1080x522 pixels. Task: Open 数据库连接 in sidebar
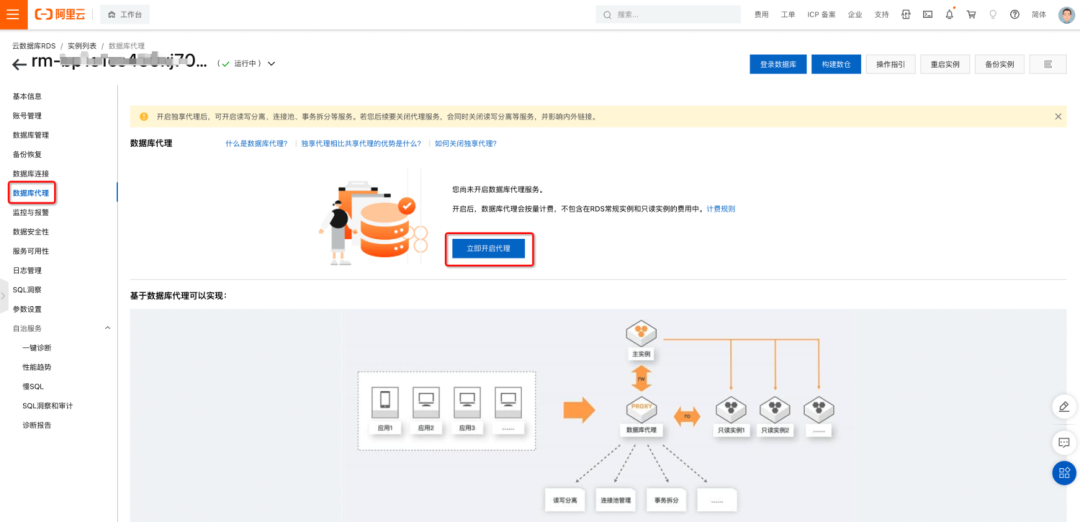pyautogui.click(x=31, y=174)
